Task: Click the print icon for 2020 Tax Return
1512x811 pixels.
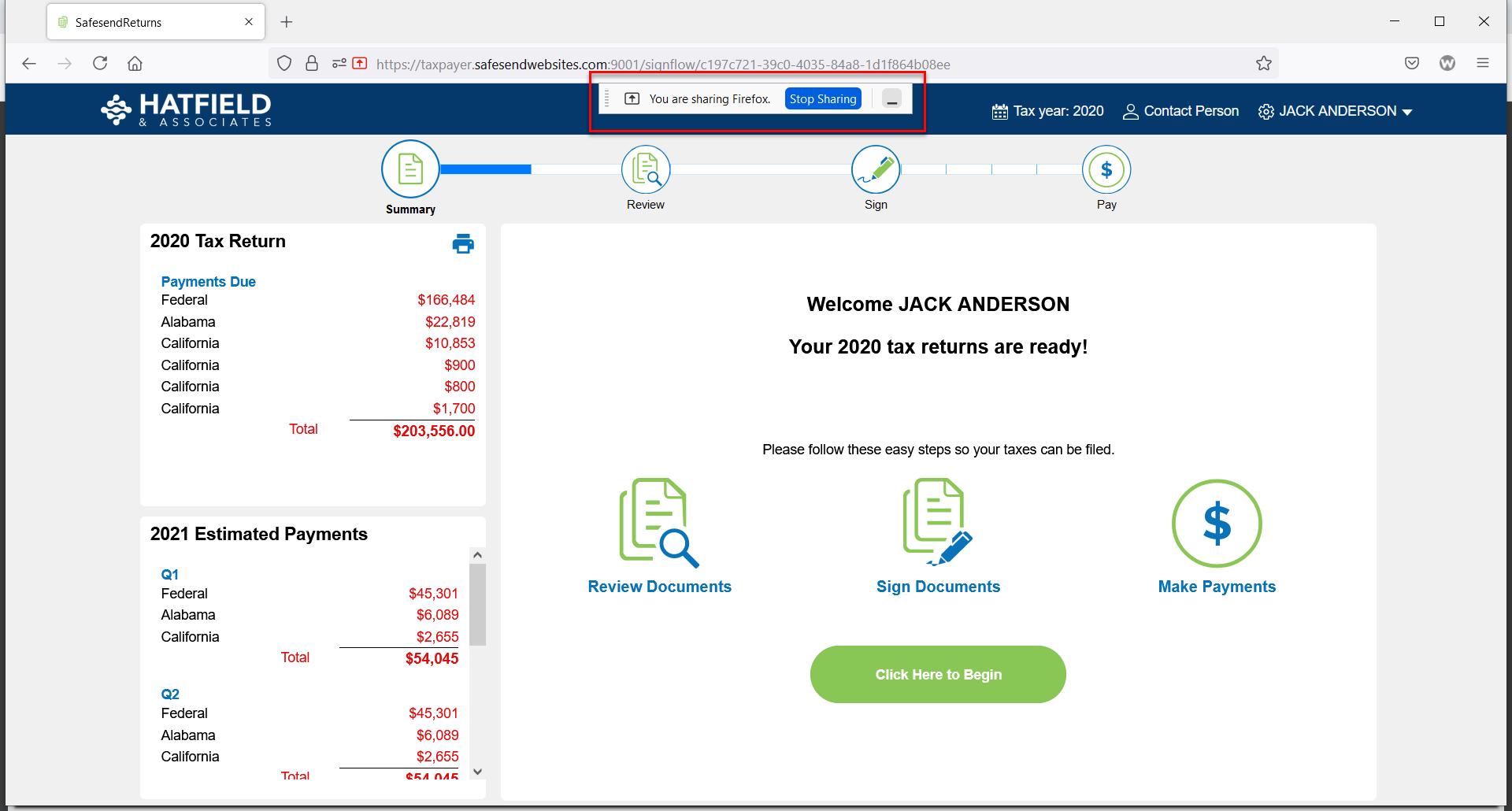Action: coord(463,244)
